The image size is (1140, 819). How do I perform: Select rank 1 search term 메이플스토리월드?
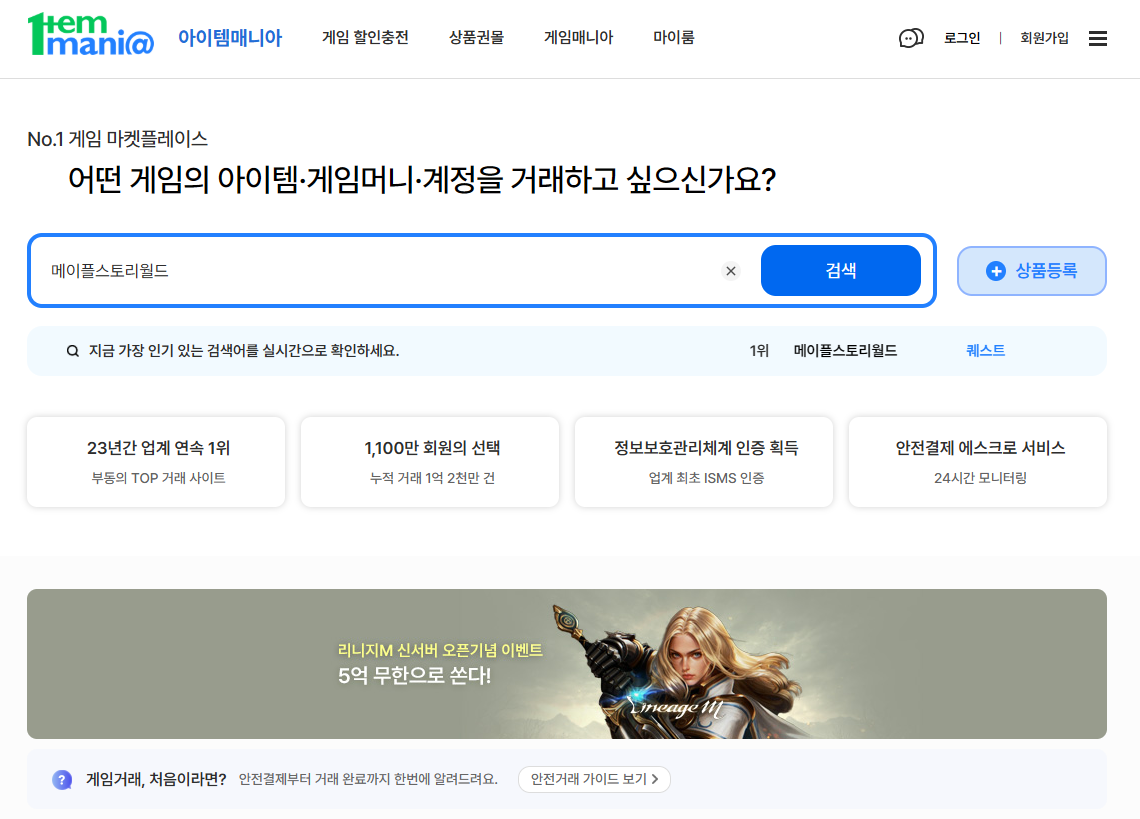(845, 351)
